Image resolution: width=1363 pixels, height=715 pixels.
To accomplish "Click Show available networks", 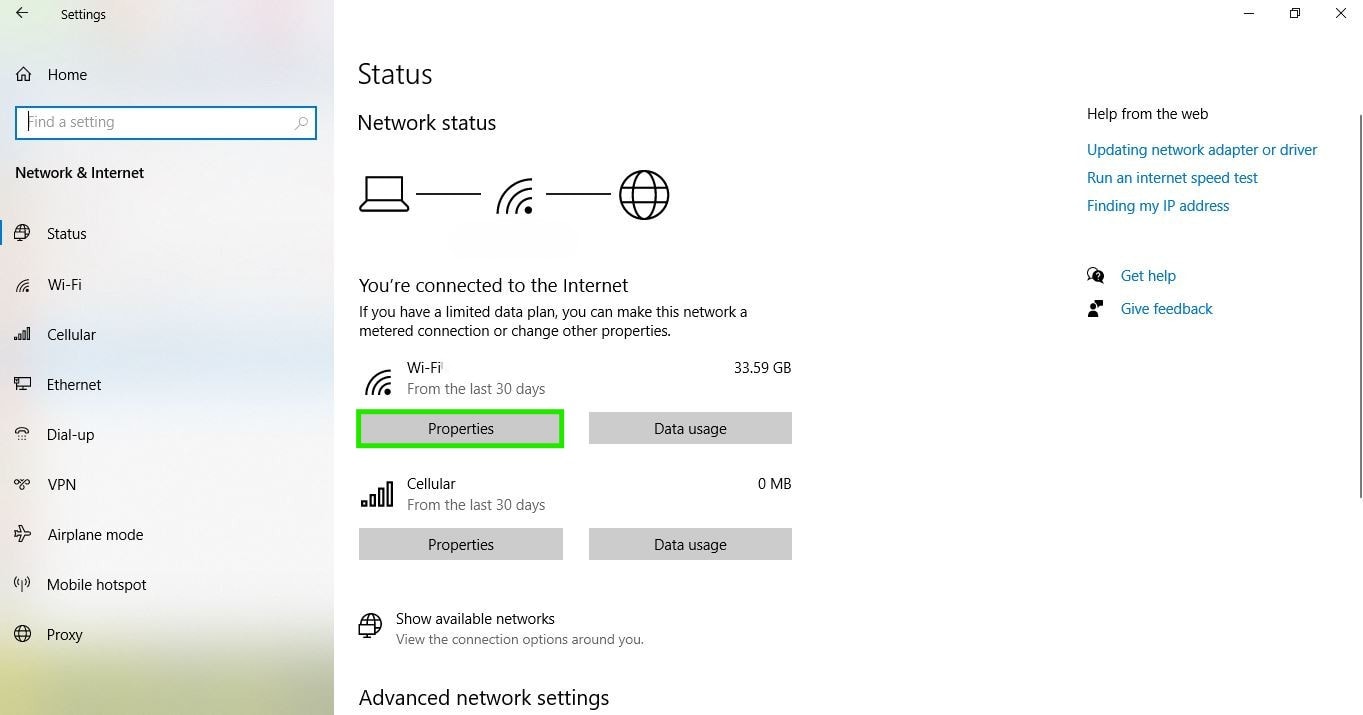I will pos(475,618).
